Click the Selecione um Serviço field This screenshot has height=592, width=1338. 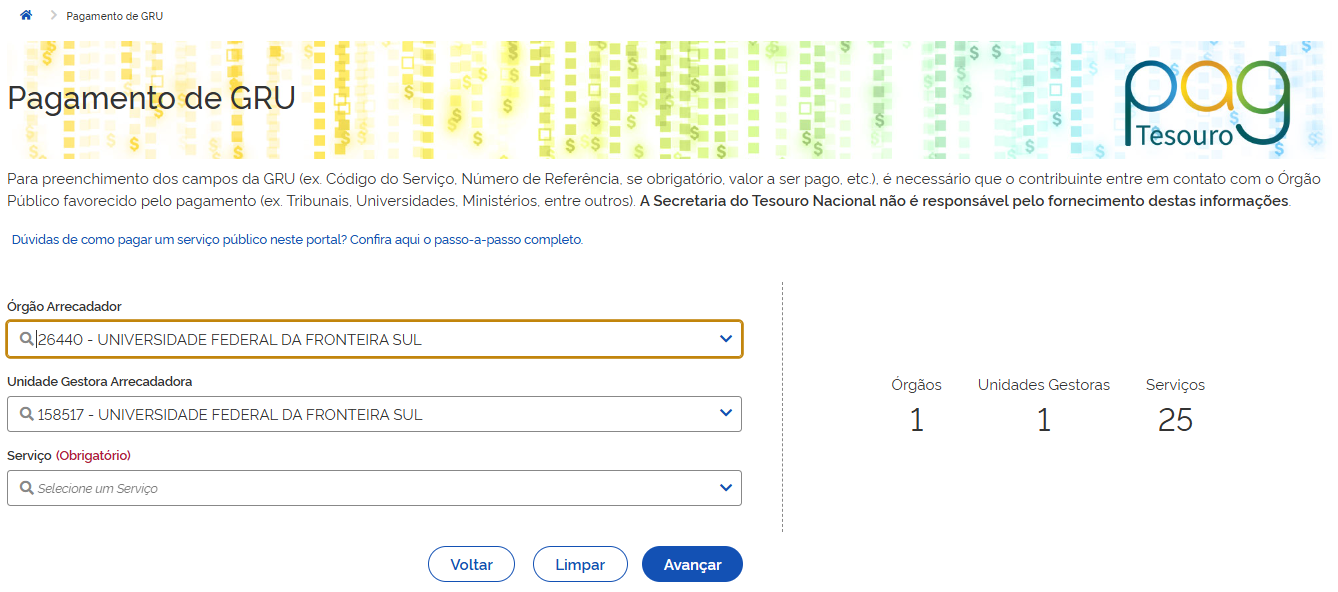[x=370, y=488]
